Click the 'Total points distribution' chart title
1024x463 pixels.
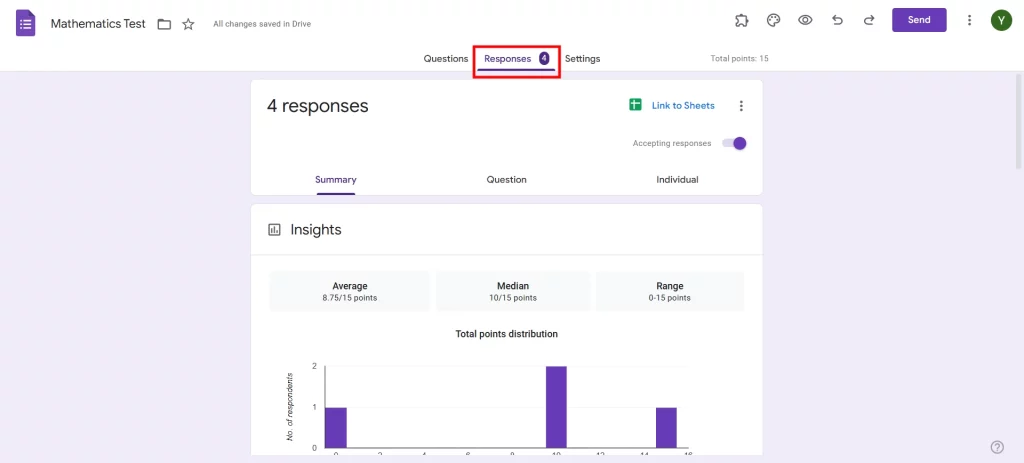click(x=506, y=334)
